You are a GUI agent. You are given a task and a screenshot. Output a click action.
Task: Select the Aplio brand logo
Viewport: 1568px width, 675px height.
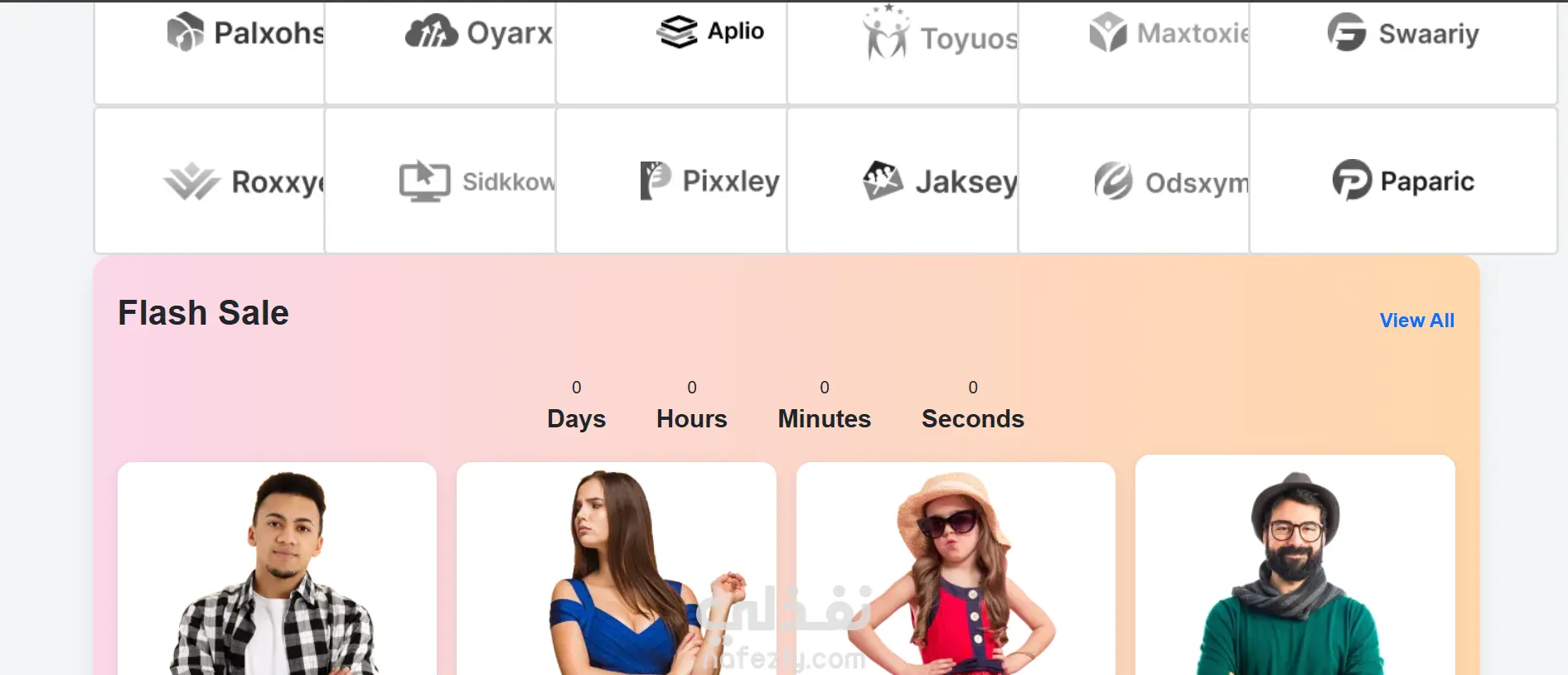pyautogui.click(x=710, y=31)
